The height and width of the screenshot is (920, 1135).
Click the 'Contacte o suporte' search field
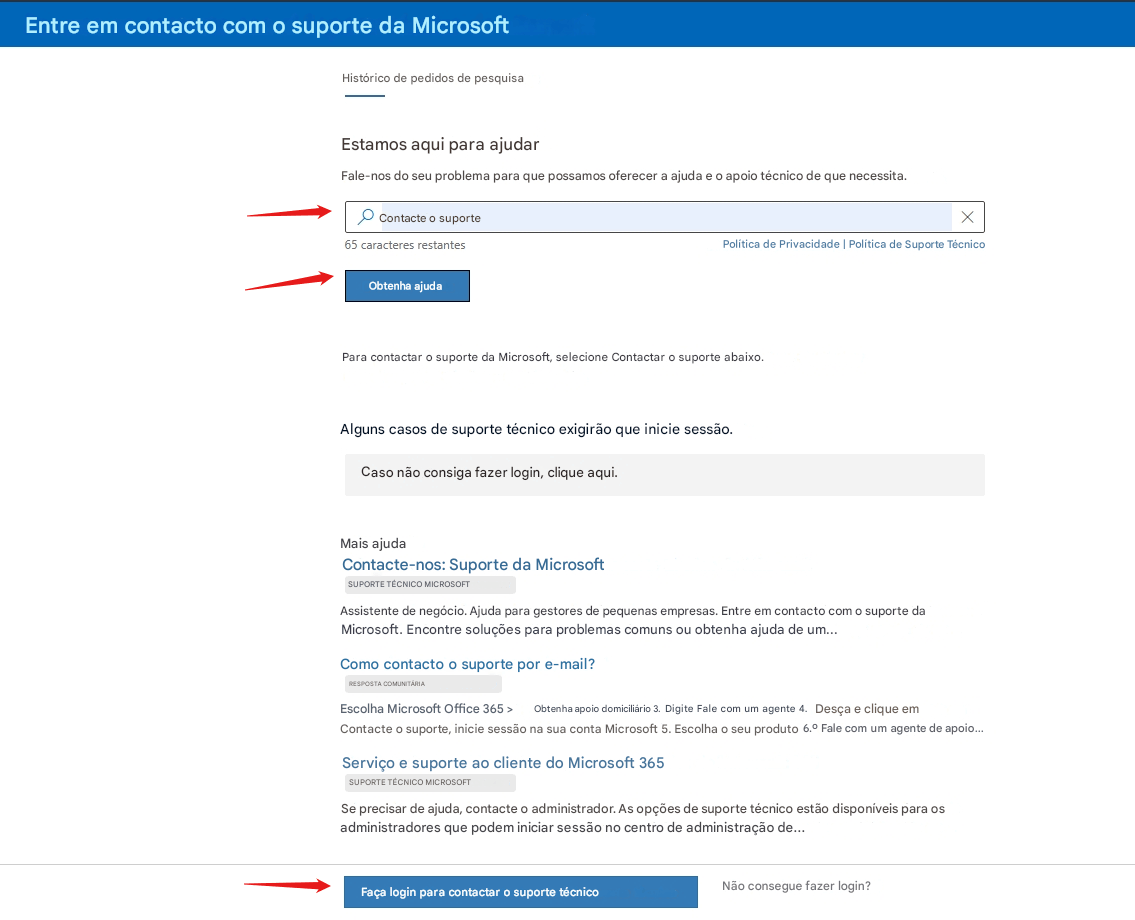664,217
